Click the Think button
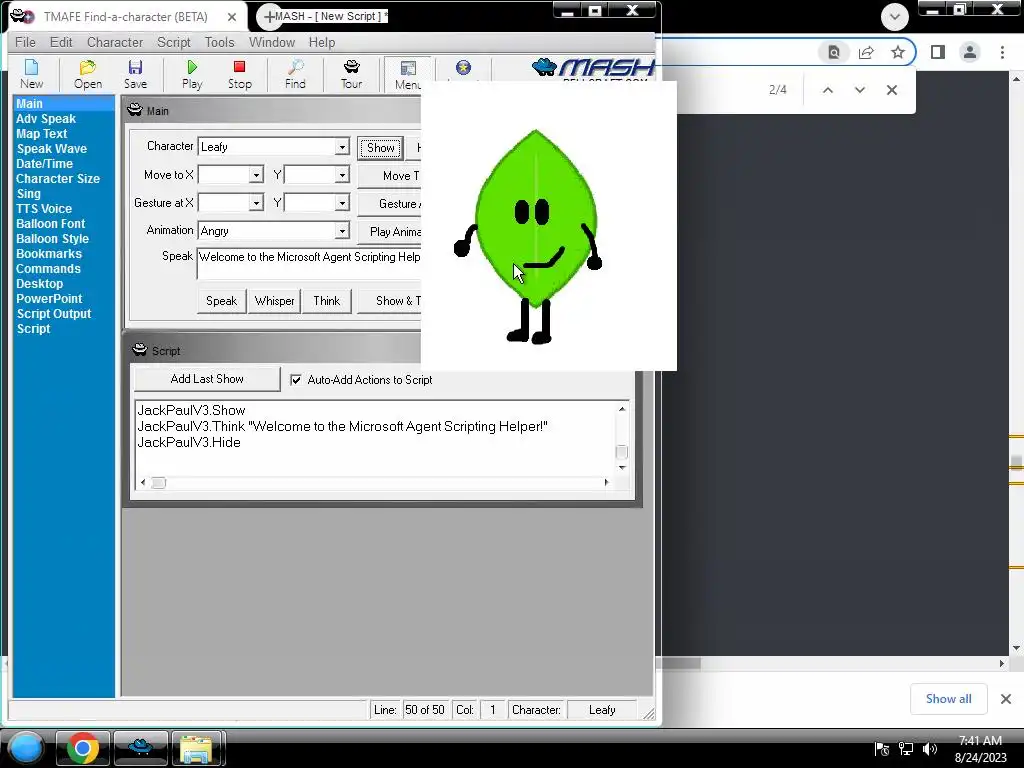Screen dimensions: 1024x768 [327, 301]
